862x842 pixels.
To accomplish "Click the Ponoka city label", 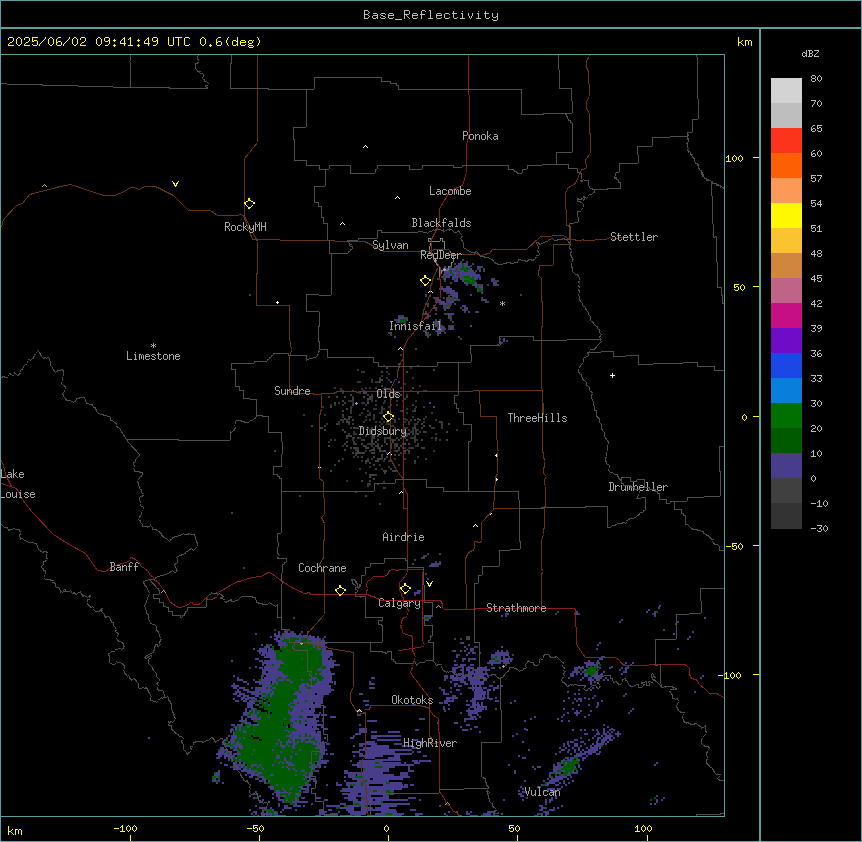I will pyautogui.click(x=480, y=136).
